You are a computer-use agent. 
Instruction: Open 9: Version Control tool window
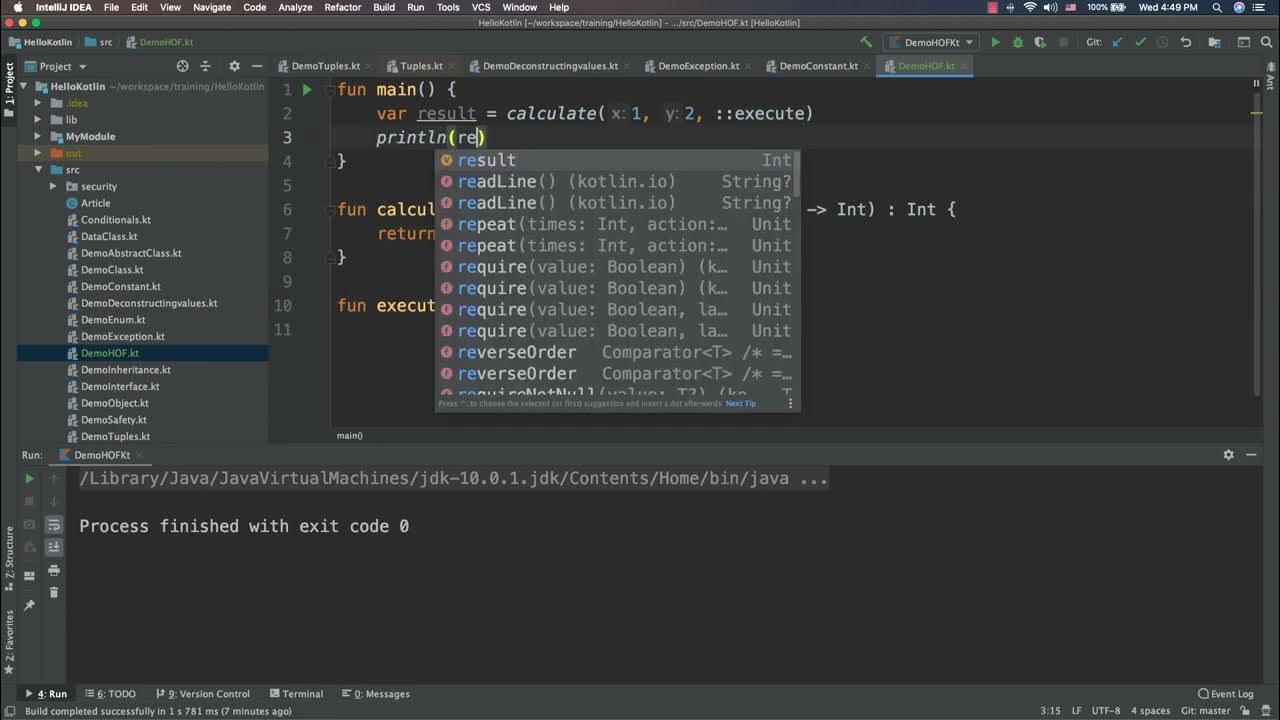point(202,694)
